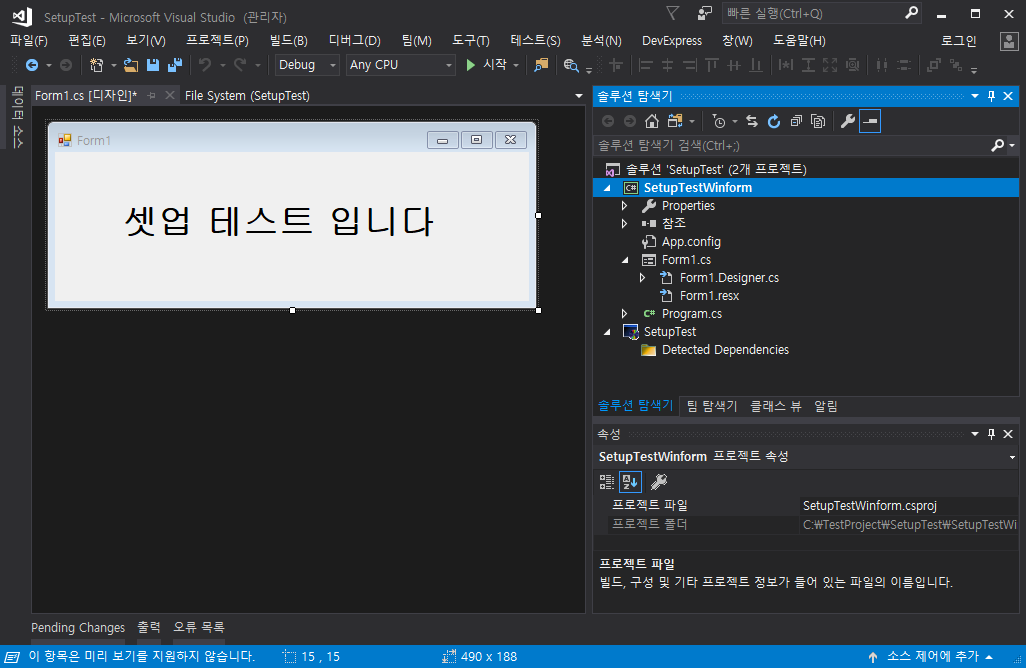Toggle Alphabetical sort in the Properties panel

630,482
